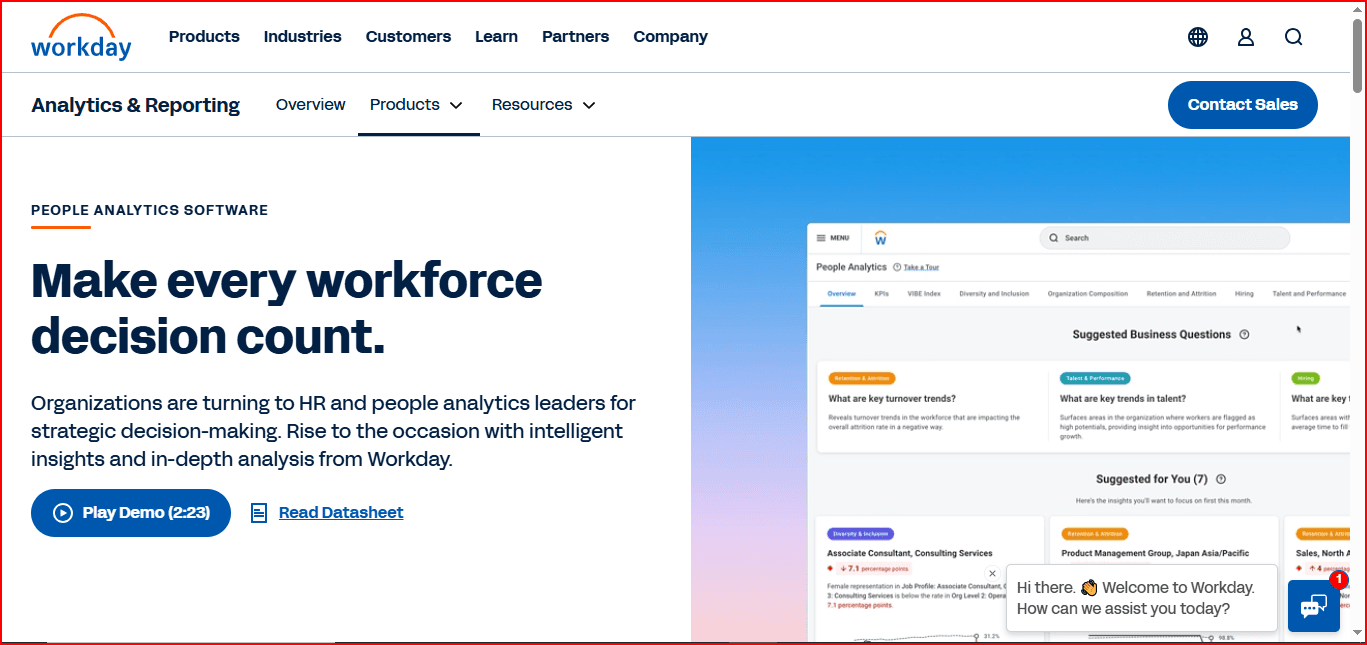This screenshot has height=645, width=1367.
Task: Click Play Demo (2:23) button
Action: 131,513
